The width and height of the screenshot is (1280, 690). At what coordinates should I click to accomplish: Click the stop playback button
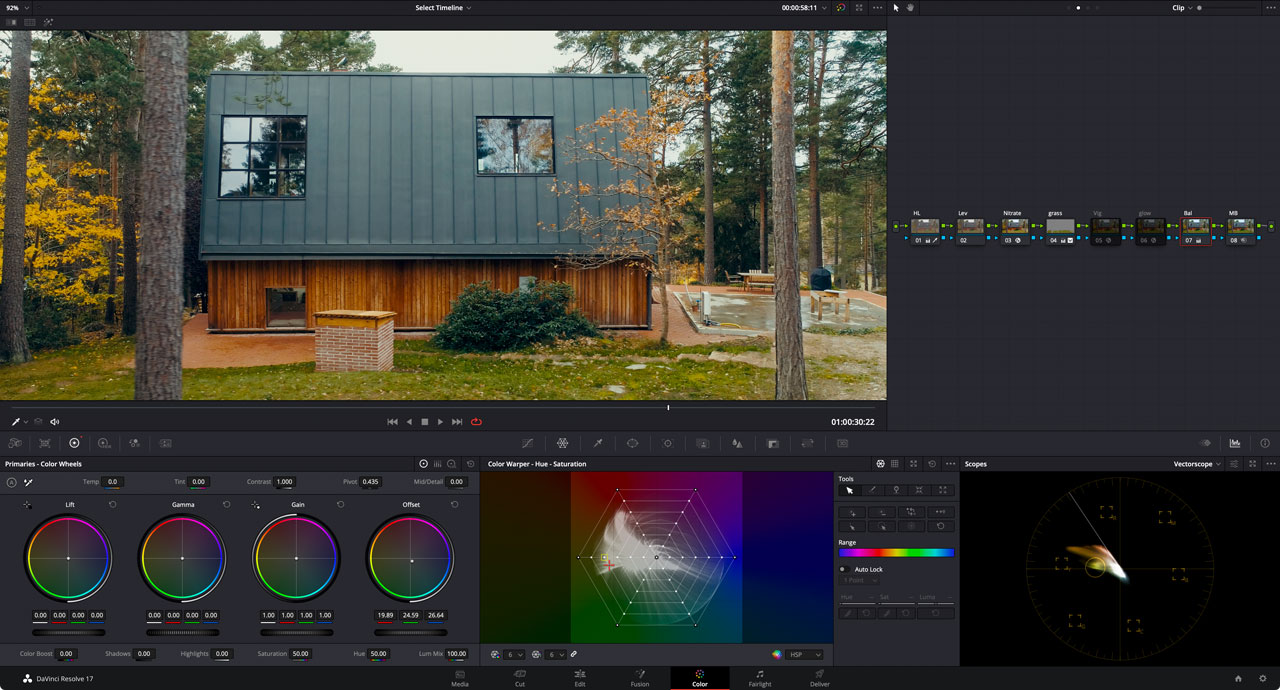(424, 422)
